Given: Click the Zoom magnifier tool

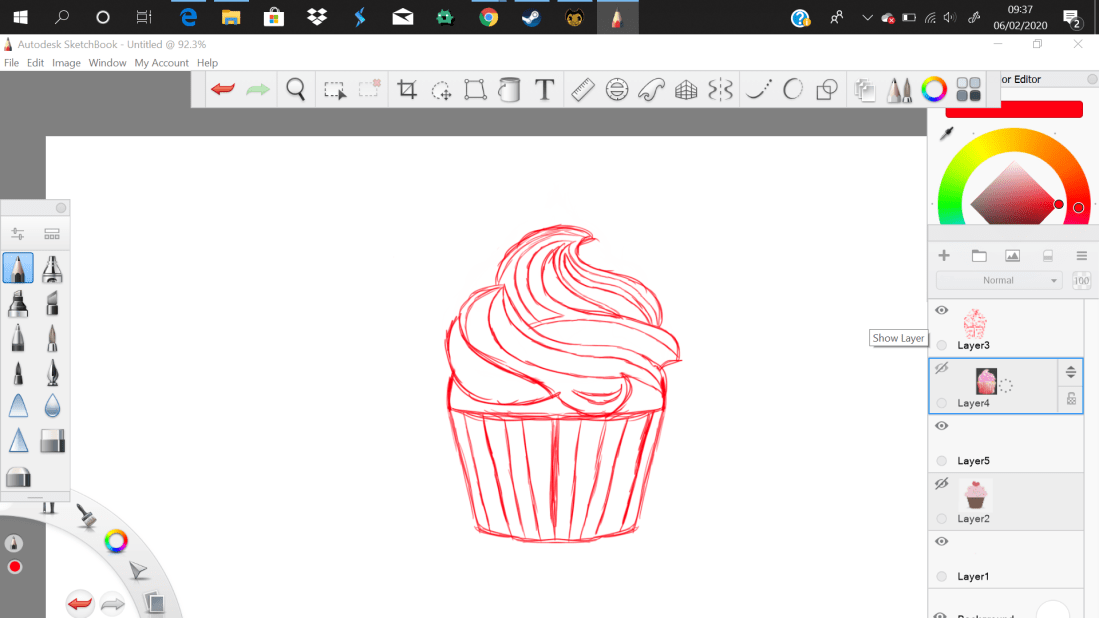Looking at the screenshot, I should coord(296,90).
